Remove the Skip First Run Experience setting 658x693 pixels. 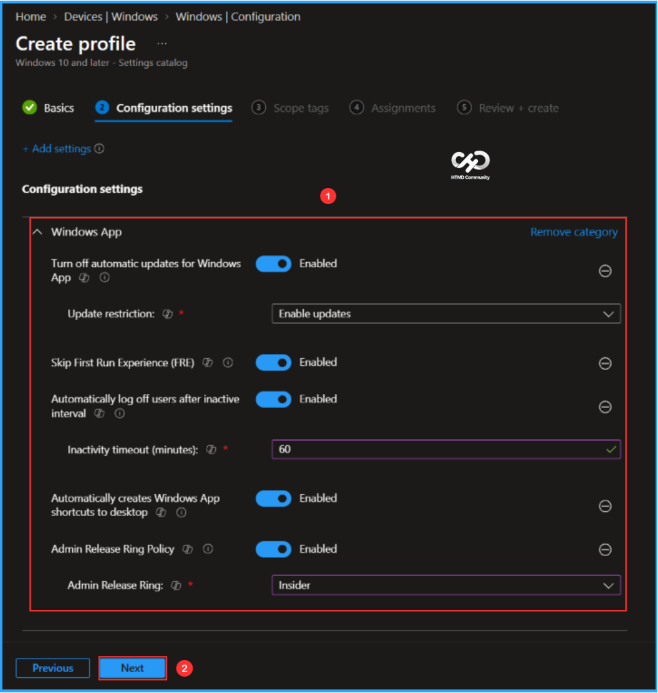click(605, 363)
